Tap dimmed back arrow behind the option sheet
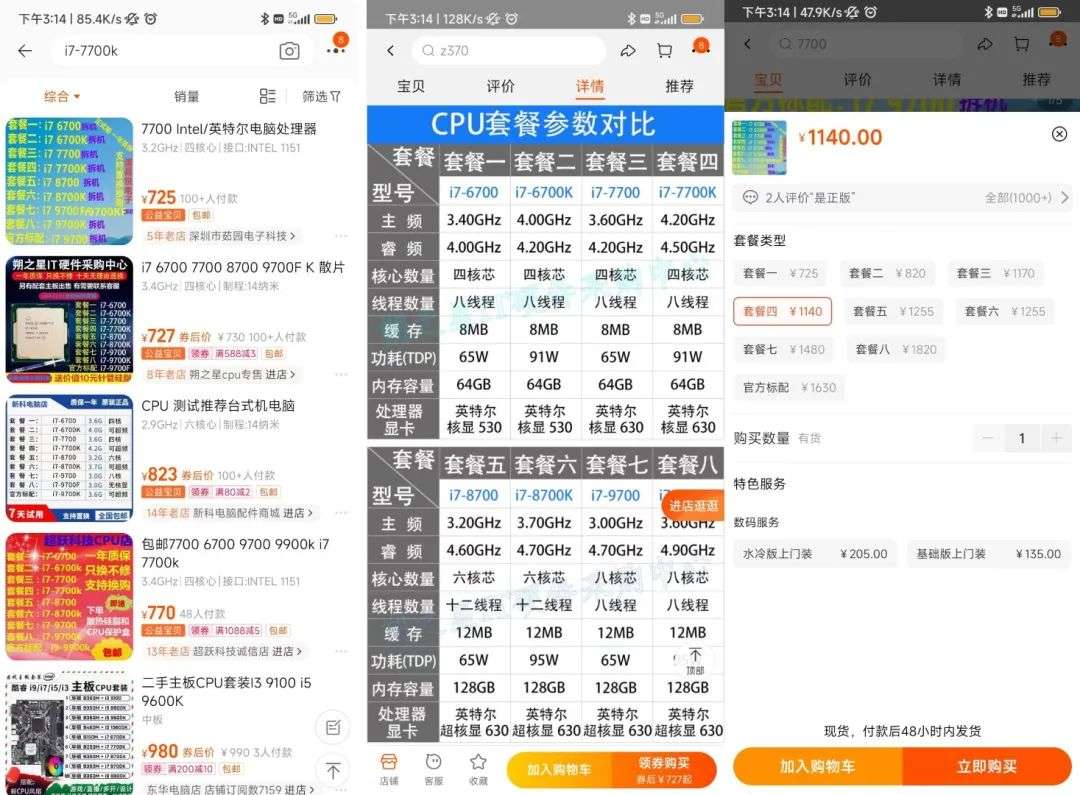1080x795 pixels. click(x=748, y=44)
